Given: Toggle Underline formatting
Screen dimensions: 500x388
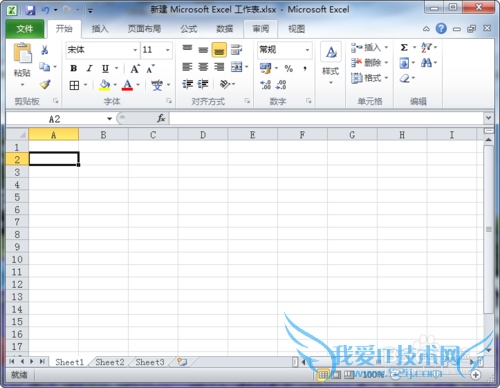Looking at the screenshot, I should (x=105, y=69).
